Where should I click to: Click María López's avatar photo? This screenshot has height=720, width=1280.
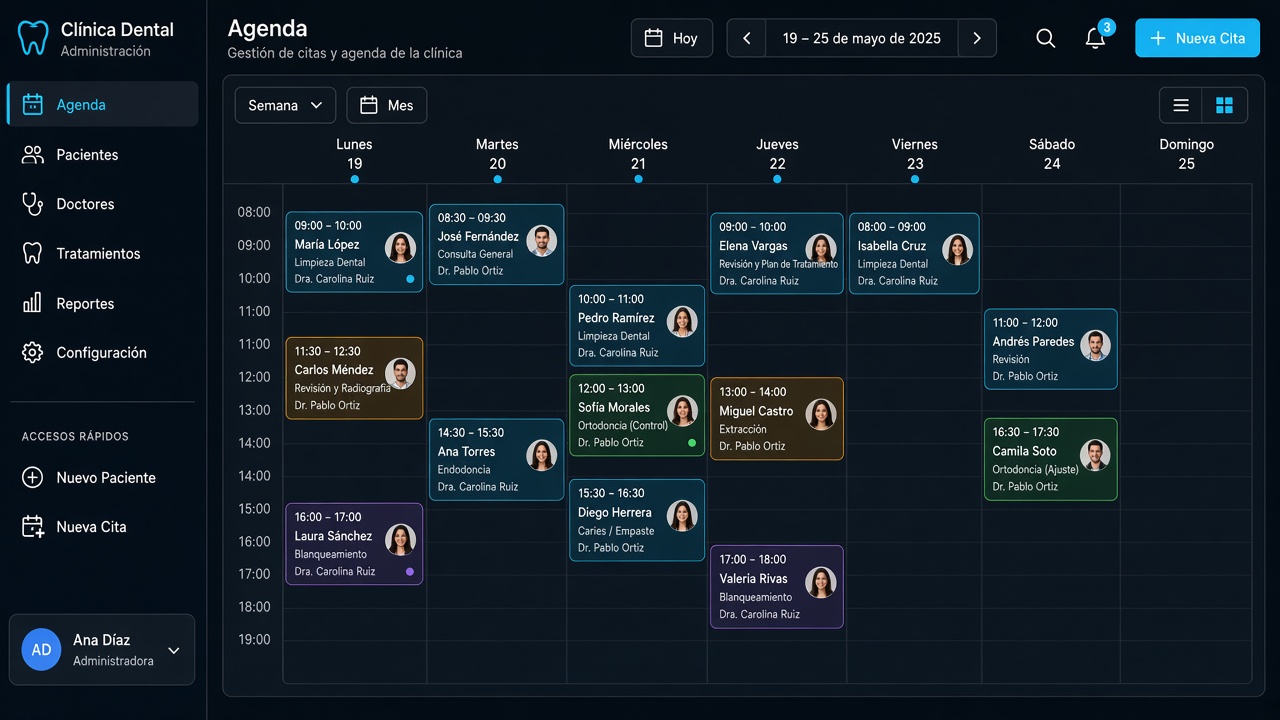click(400, 247)
